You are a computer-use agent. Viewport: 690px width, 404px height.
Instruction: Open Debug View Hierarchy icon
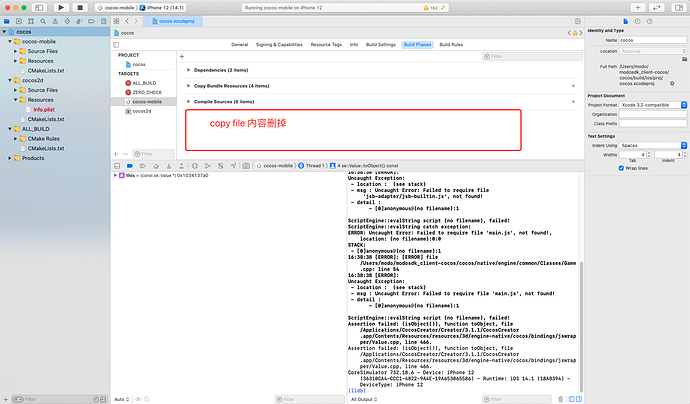pos(195,166)
